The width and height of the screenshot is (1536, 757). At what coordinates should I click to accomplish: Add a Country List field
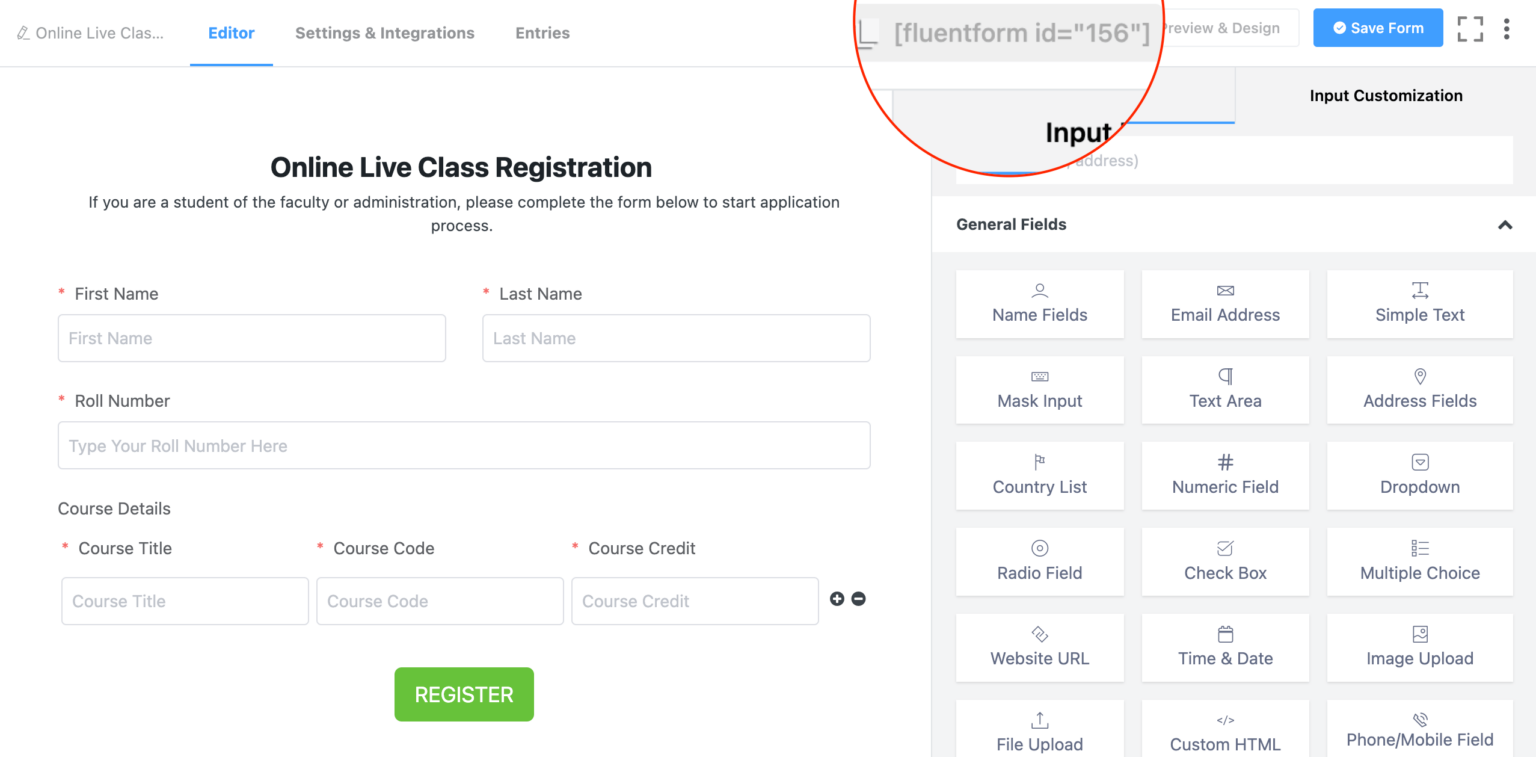pyautogui.click(x=1040, y=476)
